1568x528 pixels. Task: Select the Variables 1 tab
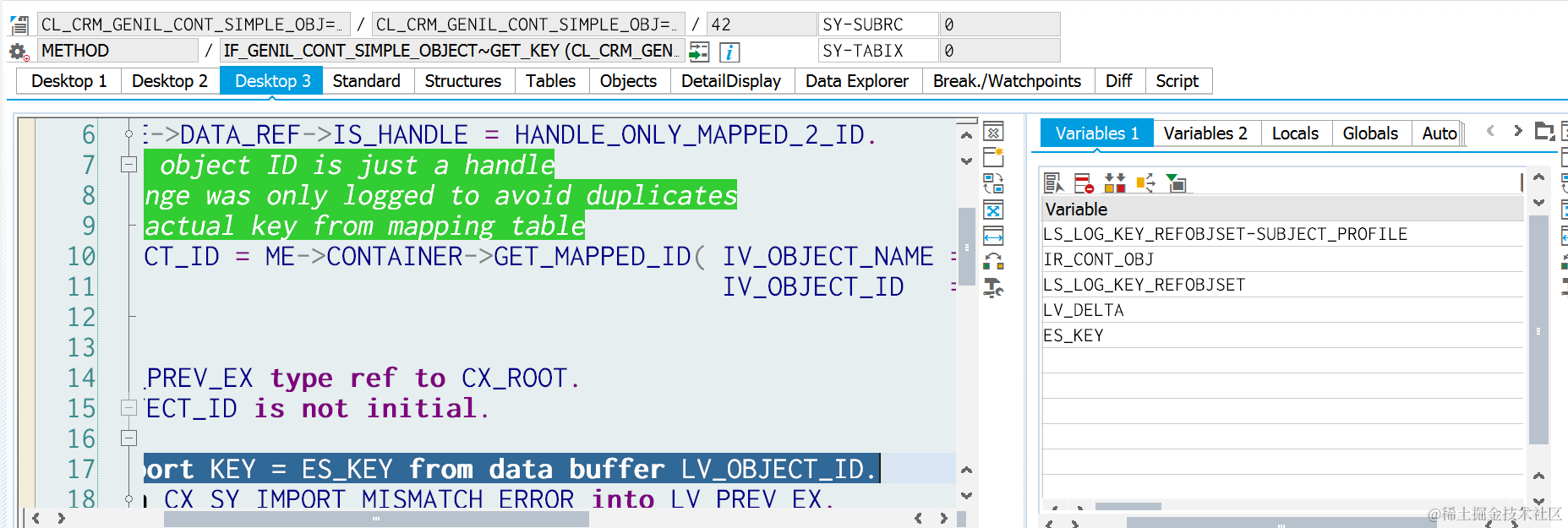[1097, 133]
